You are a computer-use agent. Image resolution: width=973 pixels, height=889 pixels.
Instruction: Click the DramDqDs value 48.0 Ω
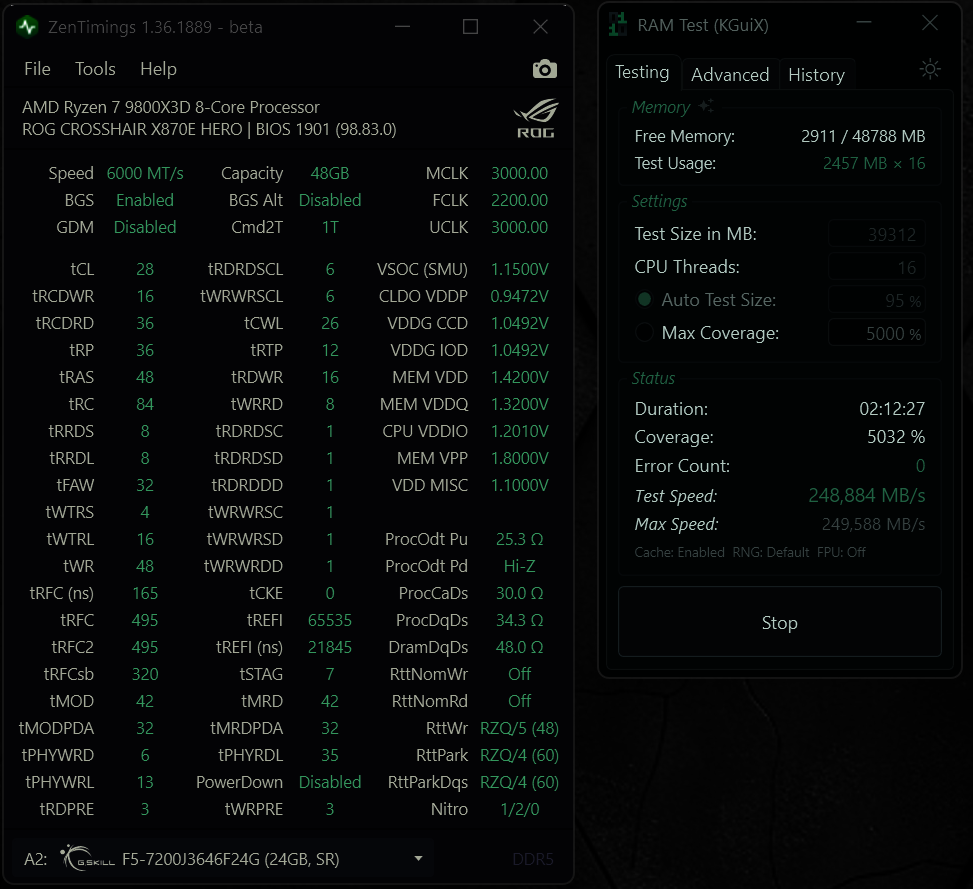[x=519, y=647]
